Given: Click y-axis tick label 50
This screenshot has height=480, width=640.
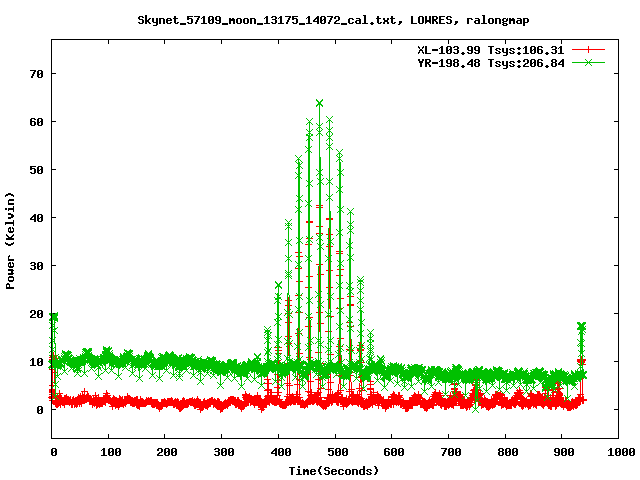Looking at the screenshot, I should pyautogui.click(x=36, y=170).
